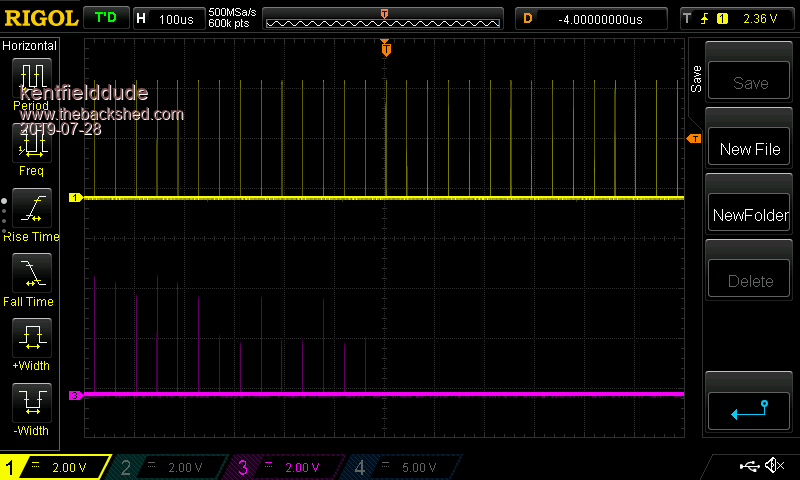Select the Freq measurement icon
The width and height of the screenshot is (800, 480).
(x=31, y=144)
